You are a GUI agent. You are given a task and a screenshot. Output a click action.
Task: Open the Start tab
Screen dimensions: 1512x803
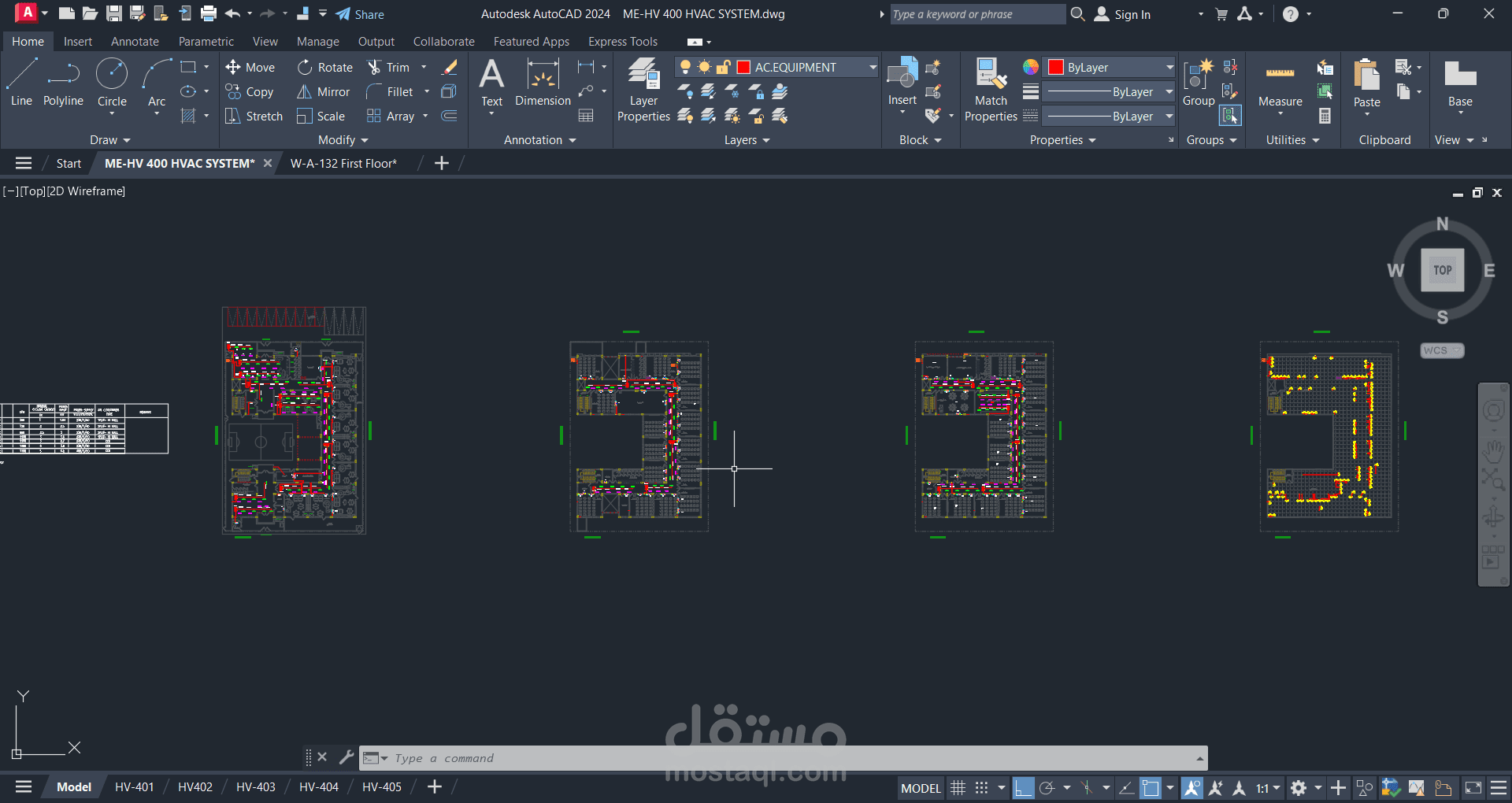69,163
